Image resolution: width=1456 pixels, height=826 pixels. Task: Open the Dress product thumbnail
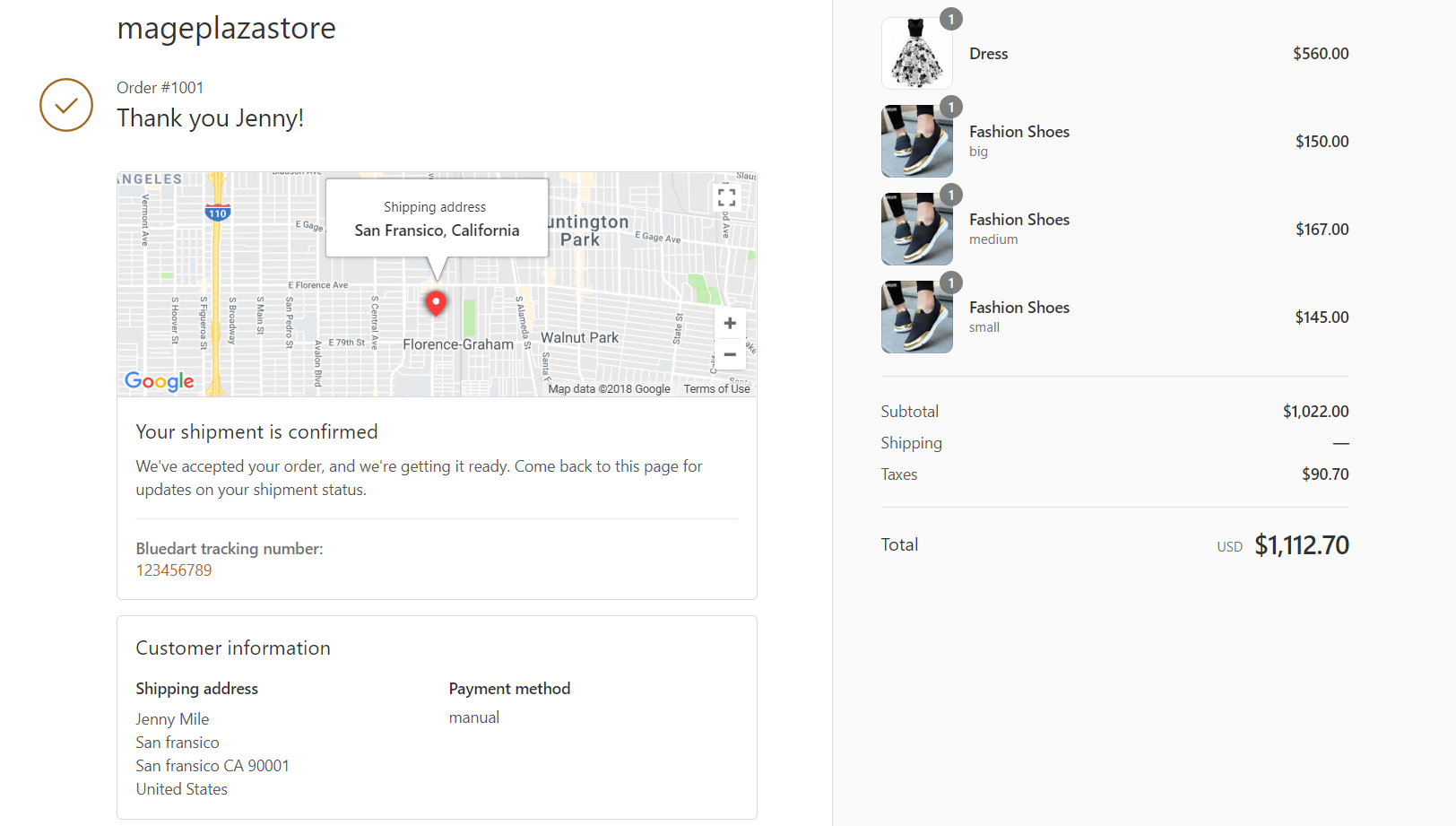tap(917, 53)
